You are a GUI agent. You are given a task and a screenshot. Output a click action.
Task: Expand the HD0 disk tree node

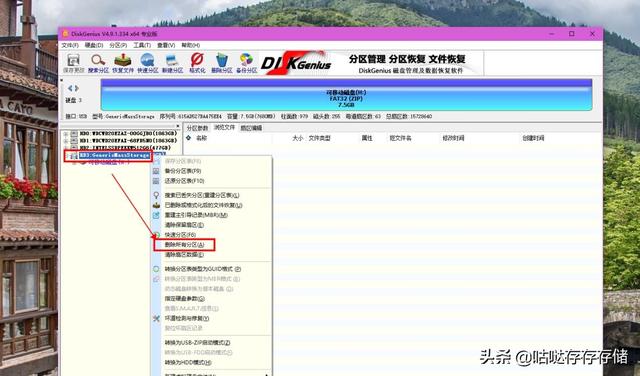[66, 134]
